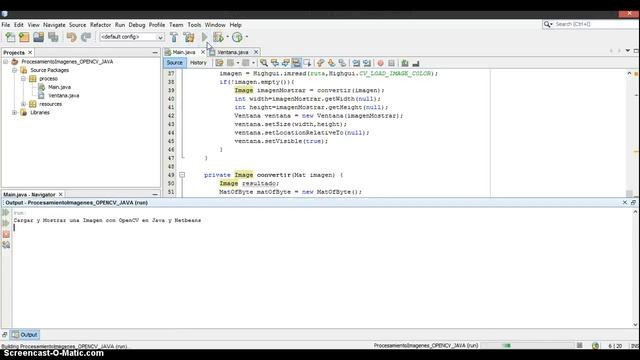The height and width of the screenshot is (360, 640).
Task: Click the Build Project hammer icon
Action: click(174, 37)
